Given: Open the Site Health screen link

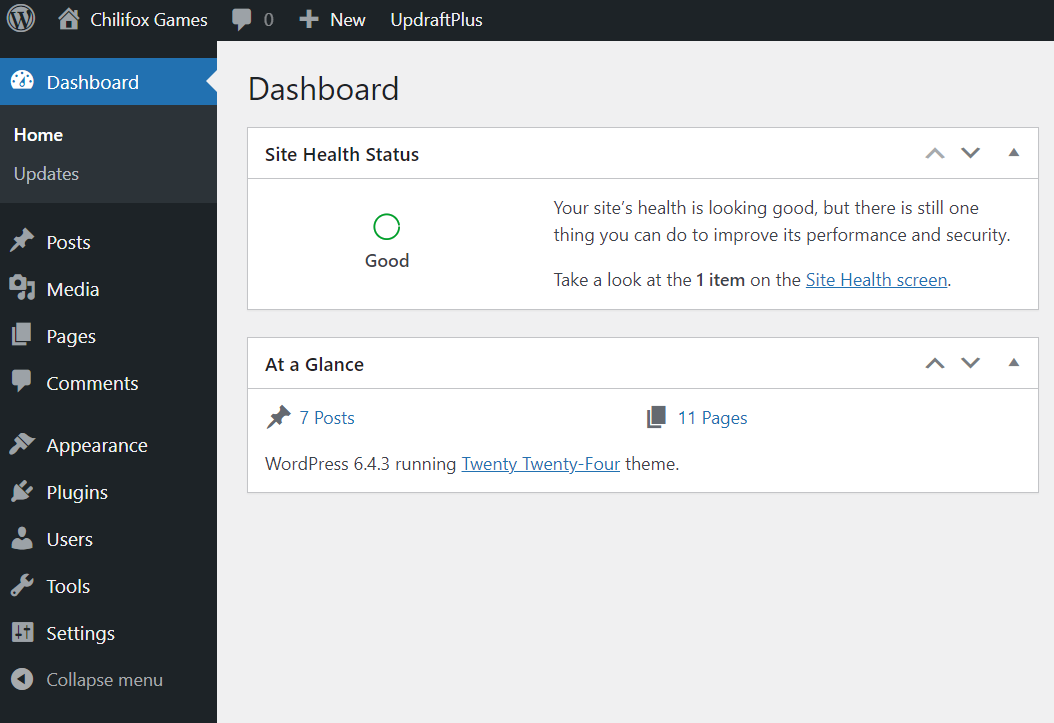Looking at the screenshot, I should (876, 279).
